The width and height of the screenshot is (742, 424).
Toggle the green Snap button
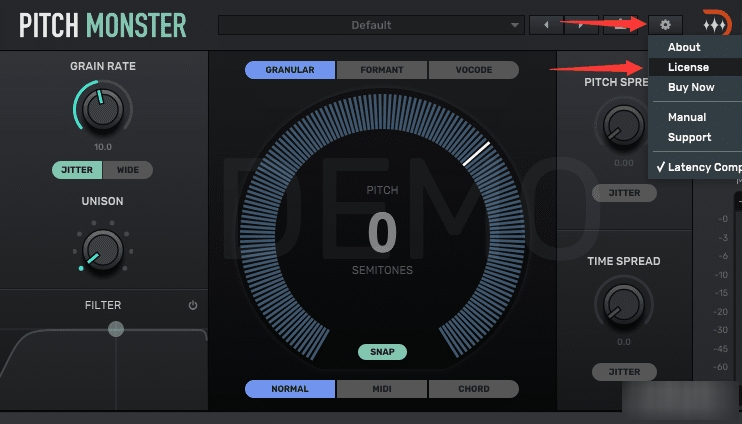point(383,352)
